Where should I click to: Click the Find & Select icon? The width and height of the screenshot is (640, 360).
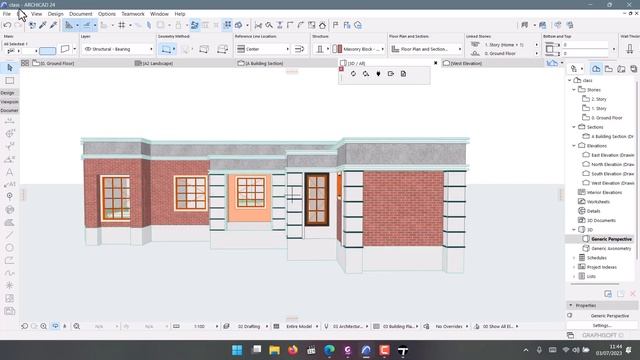(x=32, y=25)
